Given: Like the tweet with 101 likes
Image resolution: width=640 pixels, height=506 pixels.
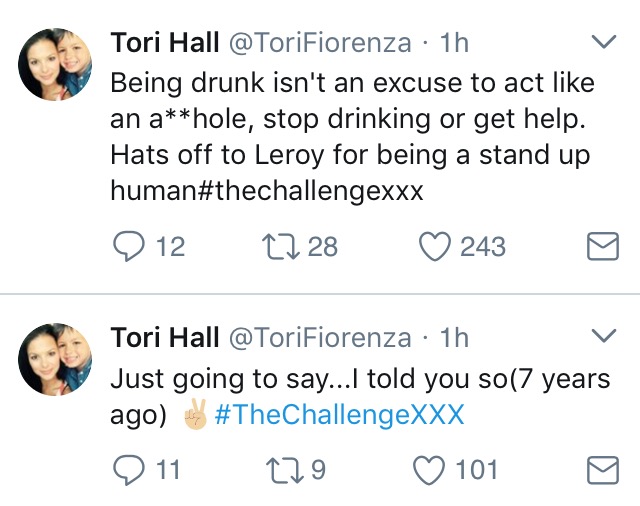Looking at the screenshot, I should (429, 469).
